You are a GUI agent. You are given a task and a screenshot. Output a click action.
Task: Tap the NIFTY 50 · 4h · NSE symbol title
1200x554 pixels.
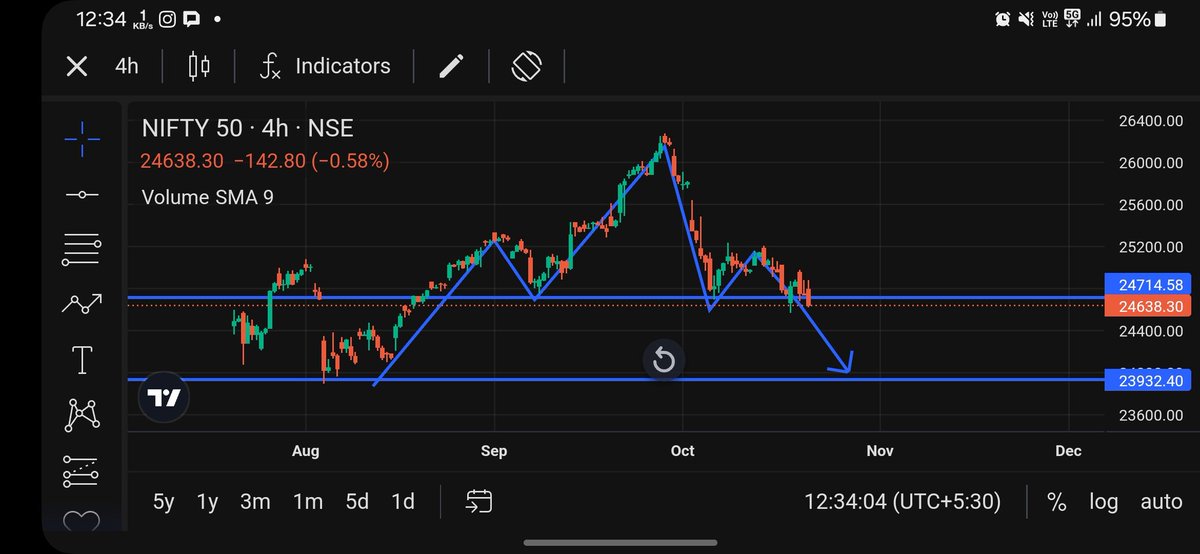247,128
